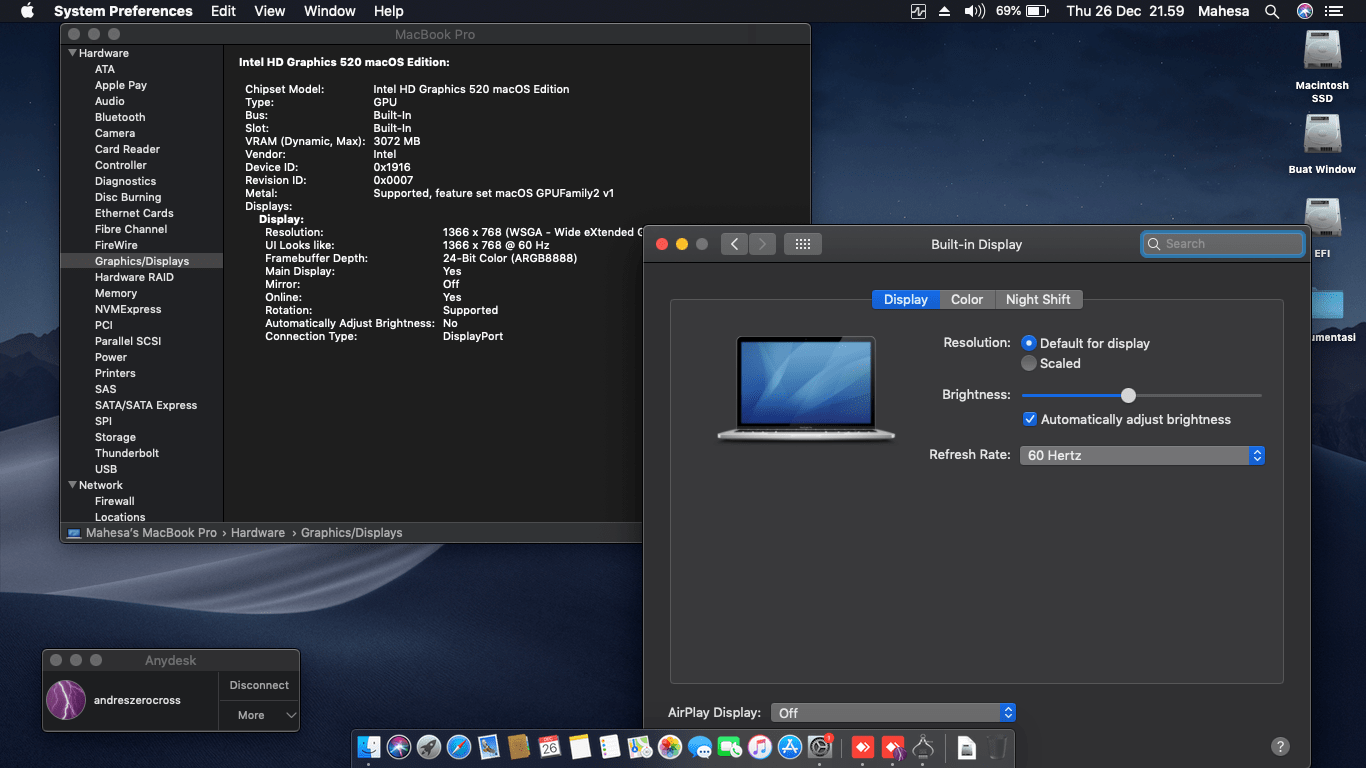This screenshot has height=768, width=1366.
Task: Open the Refresh Rate 60 Hertz dropdown
Action: pos(1143,455)
